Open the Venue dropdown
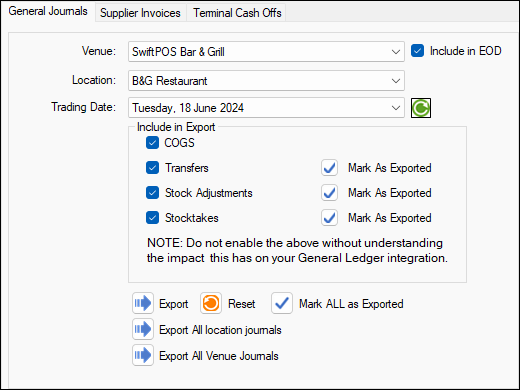The width and height of the screenshot is (520, 390). point(396,52)
